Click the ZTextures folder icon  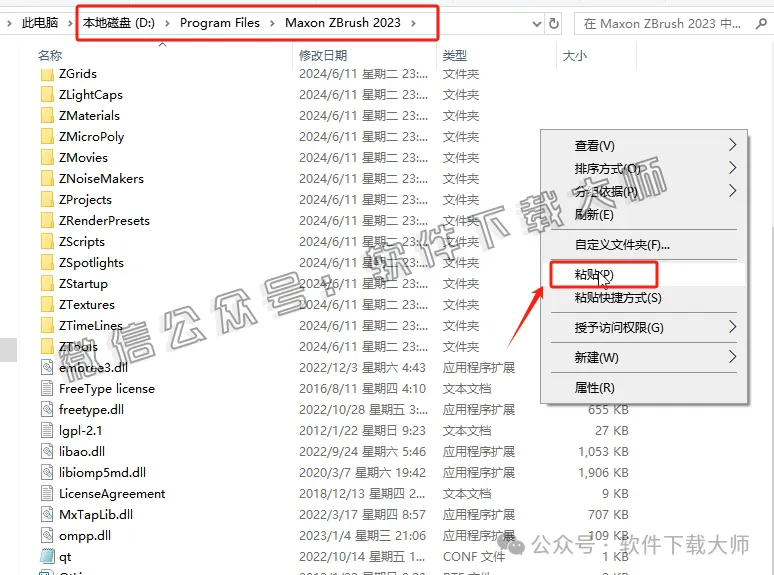[47, 305]
